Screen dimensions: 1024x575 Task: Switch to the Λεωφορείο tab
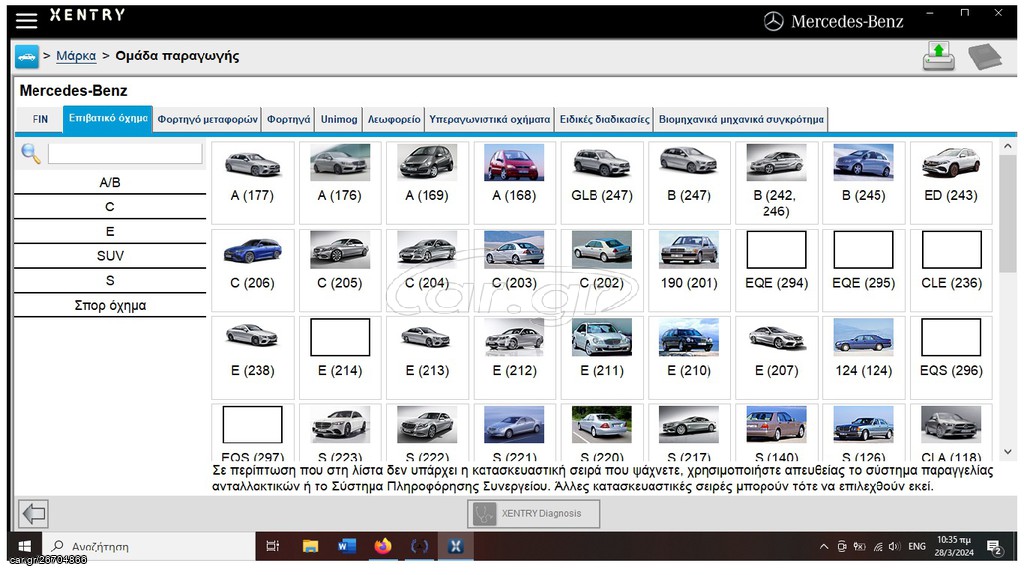[394, 120]
